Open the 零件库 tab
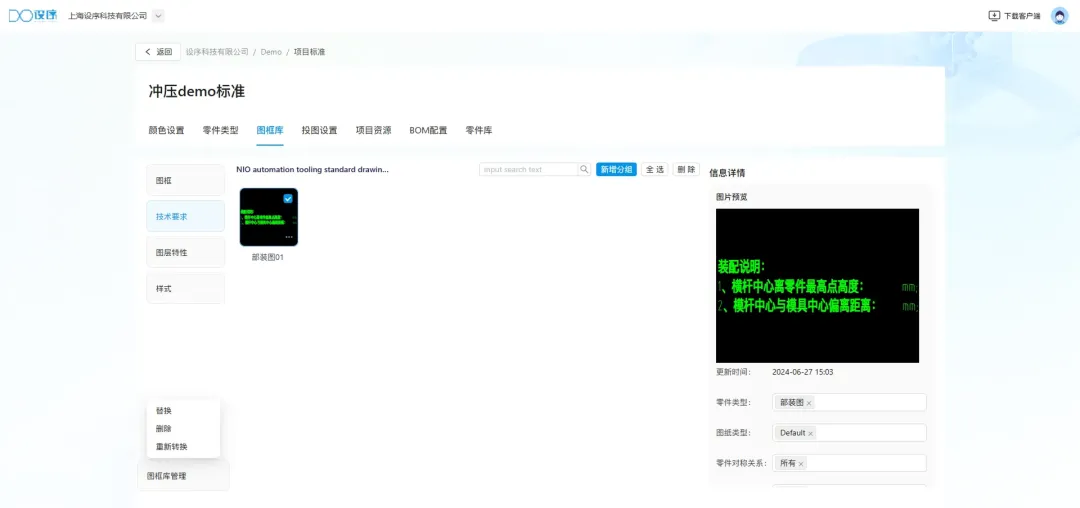The width and height of the screenshot is (1080, 508). pyautogui.click(x=479, y=130)
